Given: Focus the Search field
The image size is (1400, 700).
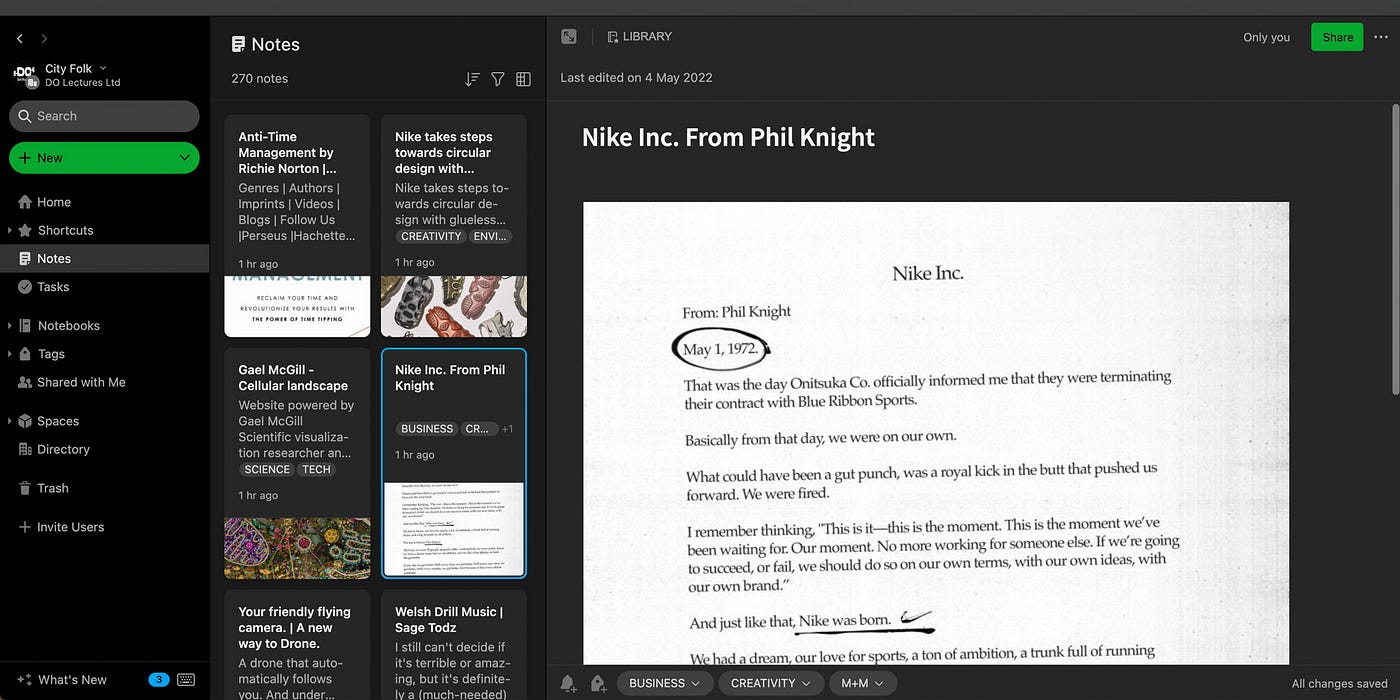Looking at the screenshot, I should (104, 116).
